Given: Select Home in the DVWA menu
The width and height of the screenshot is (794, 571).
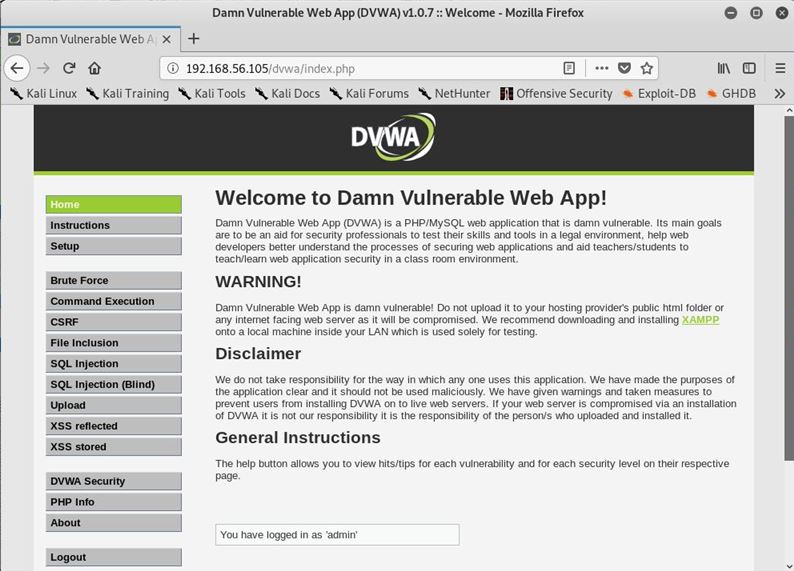Looking at the screenshot, I should tap(113, 205).
